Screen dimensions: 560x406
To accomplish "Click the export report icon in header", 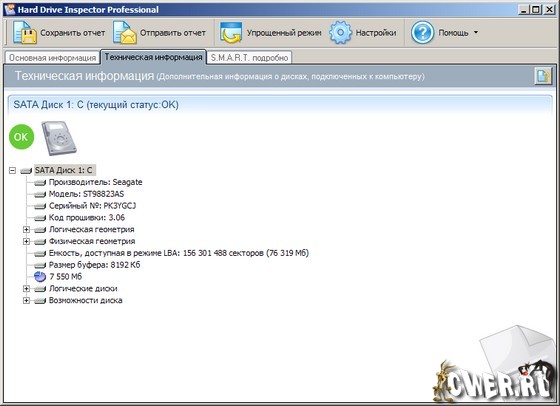I will tap(543, 76).
